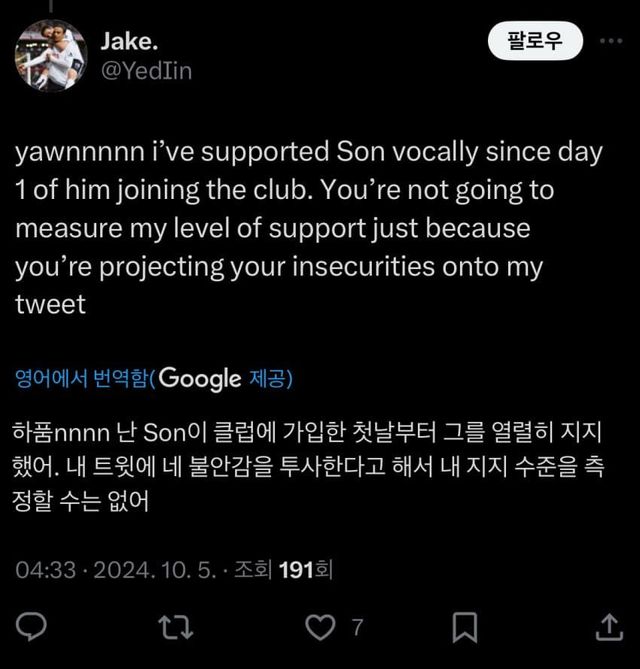This screenshot has height=669, width=640.
Task: Click the like count number 7
Action: [x=357, y=628]
